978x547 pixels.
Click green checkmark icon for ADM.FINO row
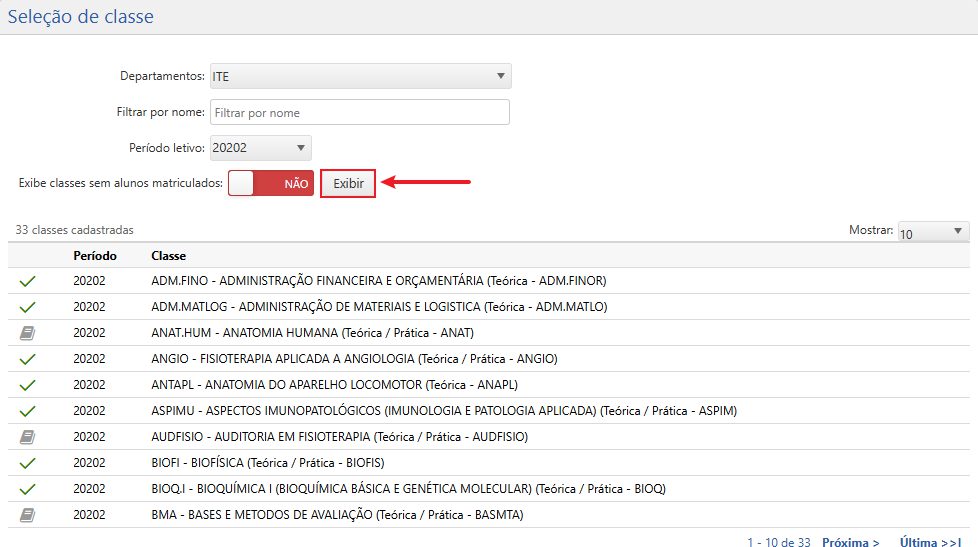27,281
